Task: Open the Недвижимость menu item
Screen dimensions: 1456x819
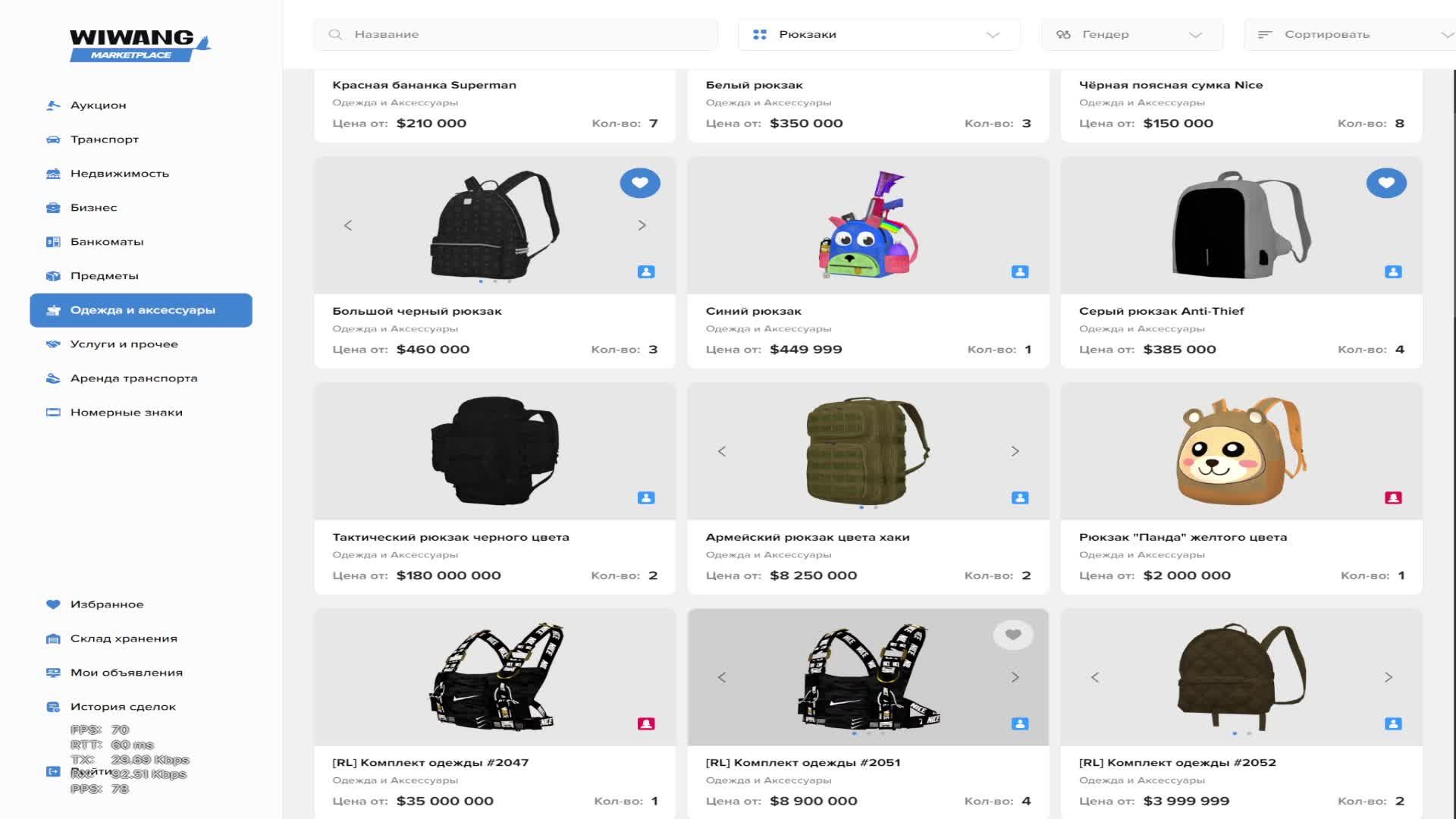Action: [x=119, y=174]
